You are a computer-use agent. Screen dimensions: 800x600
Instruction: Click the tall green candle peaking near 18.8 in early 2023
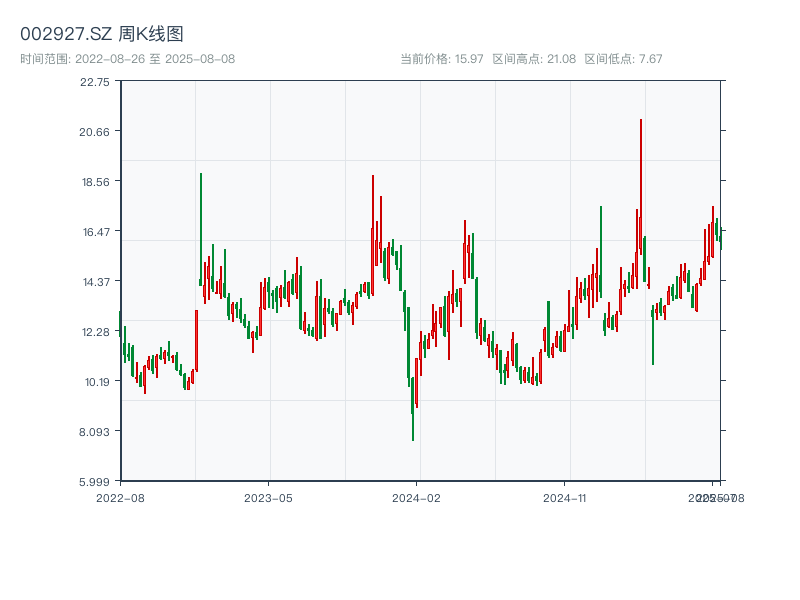point(201,229)
